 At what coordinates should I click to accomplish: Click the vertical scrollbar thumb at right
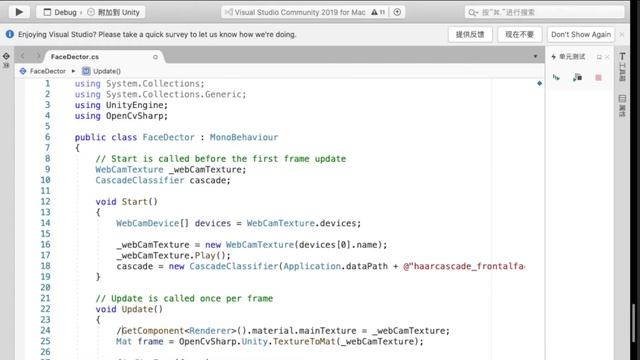pos(633,324)
